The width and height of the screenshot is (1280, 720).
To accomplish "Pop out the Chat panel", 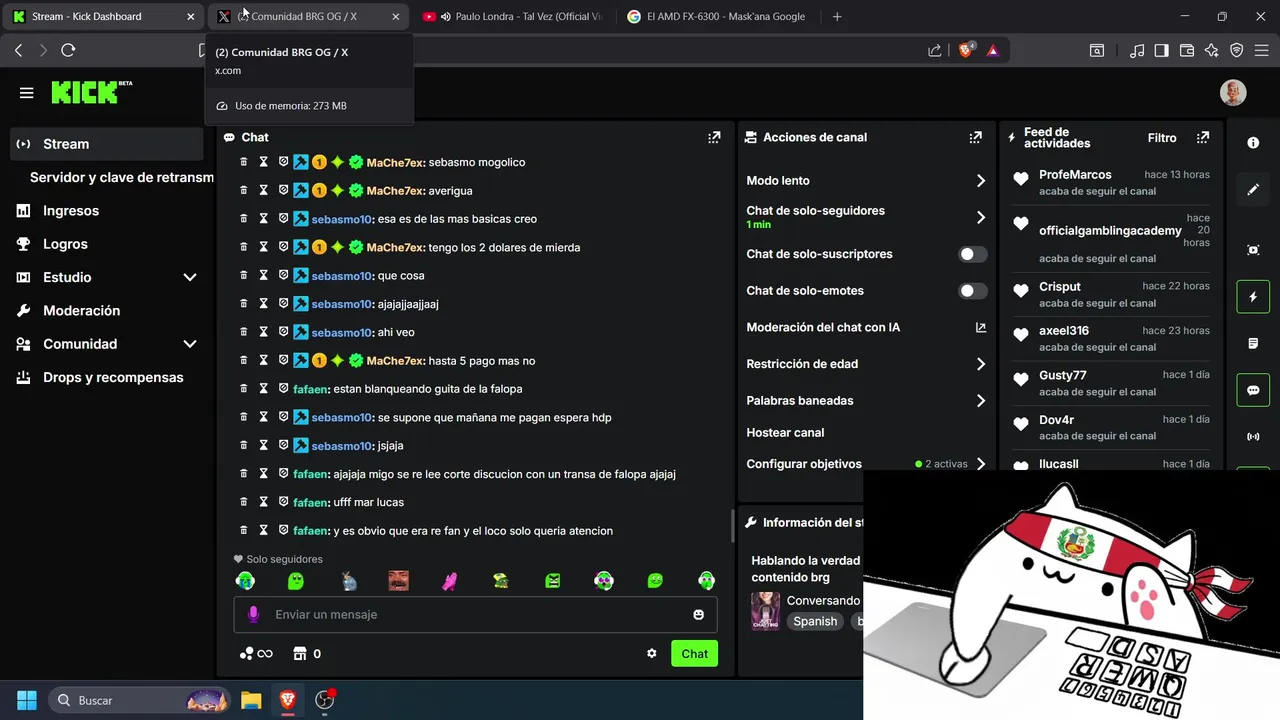I will coord(714,138).
